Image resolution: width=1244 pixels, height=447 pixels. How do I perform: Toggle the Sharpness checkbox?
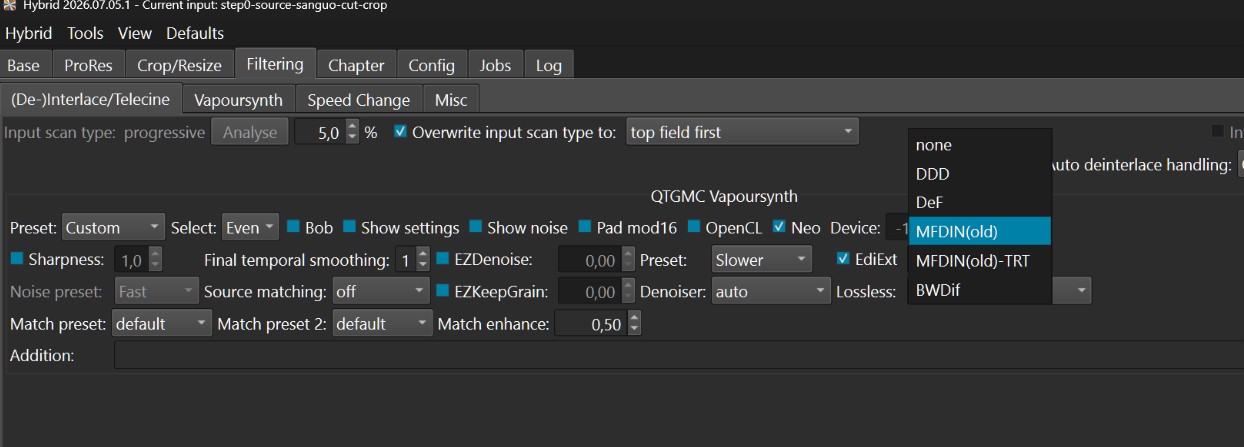click(17, 259)
